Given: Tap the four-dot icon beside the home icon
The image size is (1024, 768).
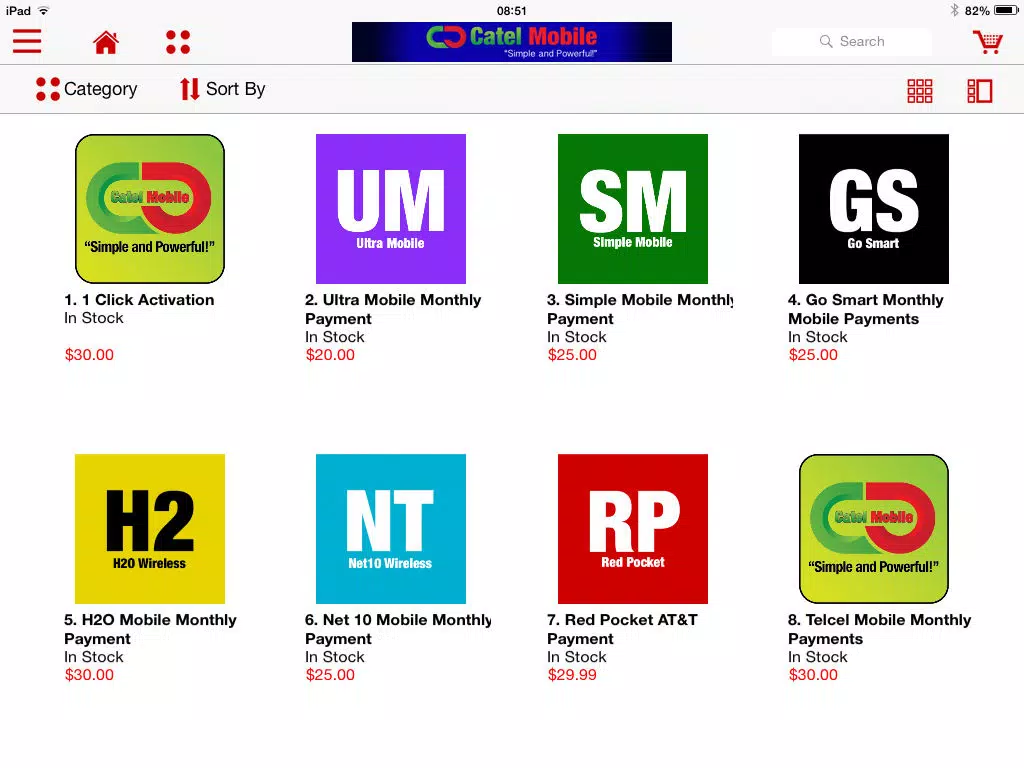Looking at the screenshot, I should (178, 42).
